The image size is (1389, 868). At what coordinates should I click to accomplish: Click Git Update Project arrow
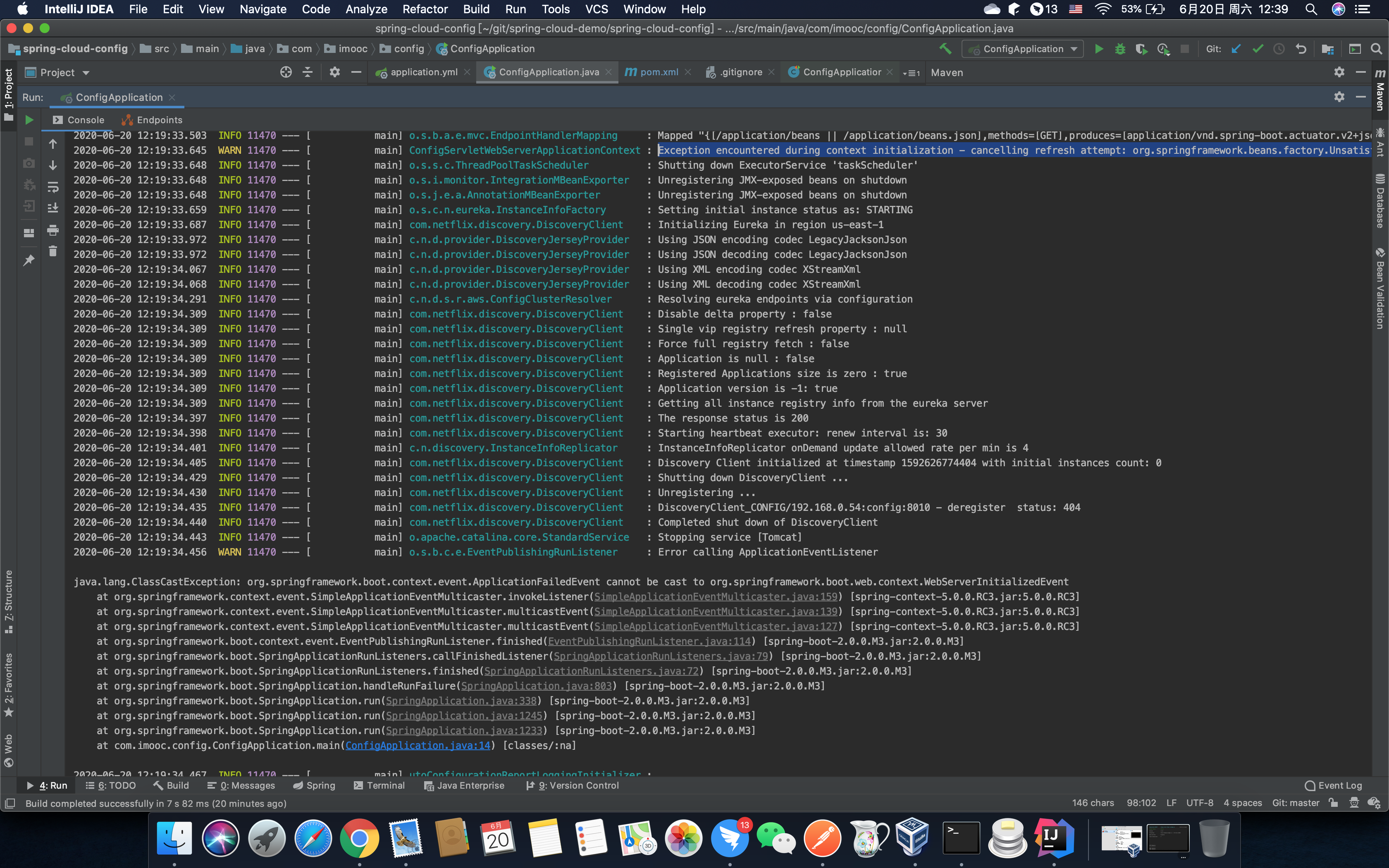pyautogui.click(x=1236, y=49)
